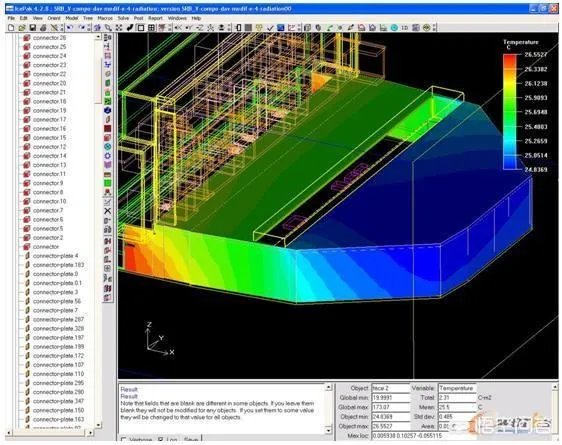The width and height of the screenshot is (562, 445).
Task: Click the 1D toolbar icon
Action: 405,28
